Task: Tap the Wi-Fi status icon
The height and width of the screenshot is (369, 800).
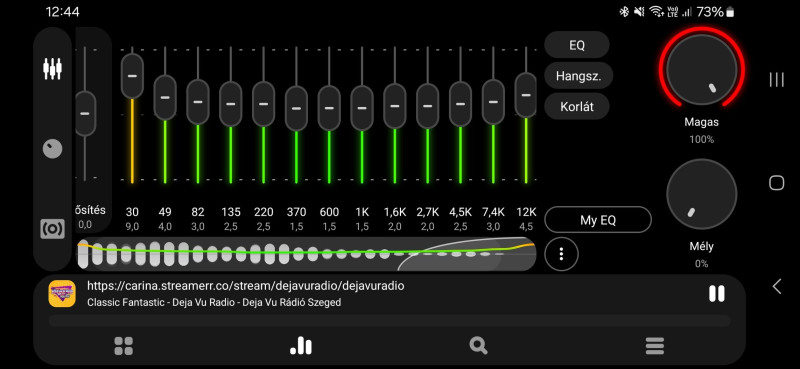Action: pos(656,12)
